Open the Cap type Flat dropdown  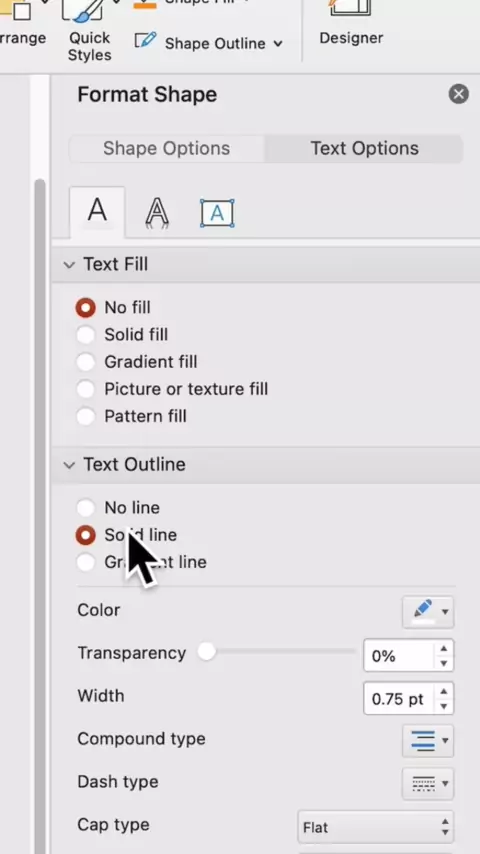pos(376,828)
